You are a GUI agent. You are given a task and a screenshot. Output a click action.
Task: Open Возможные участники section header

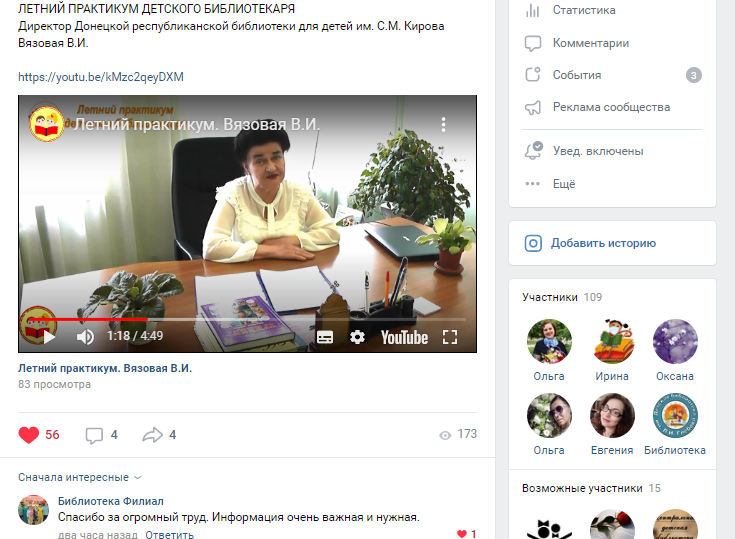(582, 488)
